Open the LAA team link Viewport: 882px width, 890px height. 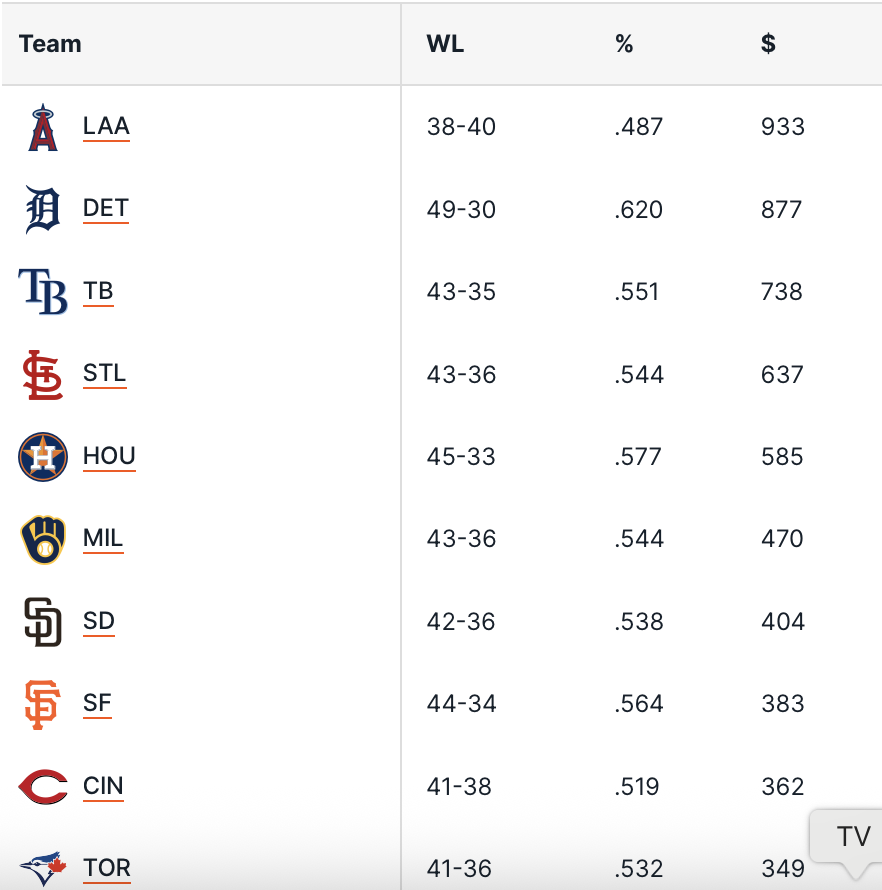coord(106,126)
